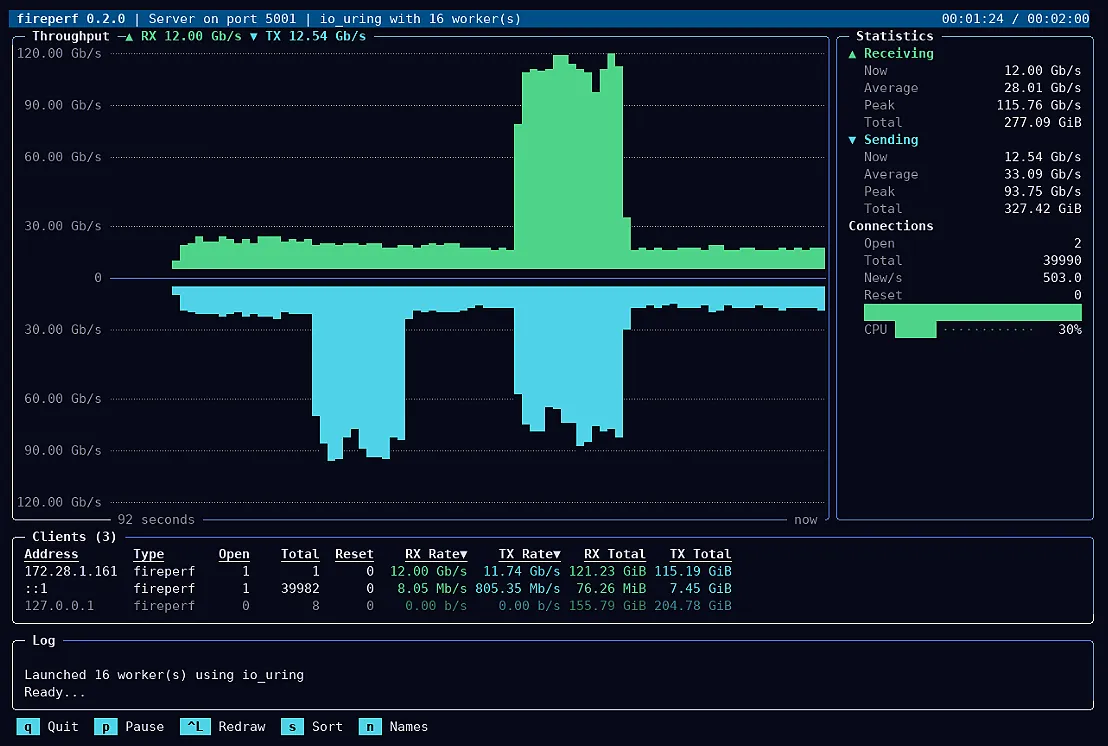Select client row 127.0.0.1
Image resolution: width=1108 pixels, height=746 pixels.
pyautogui.click(x=378, y=605)
